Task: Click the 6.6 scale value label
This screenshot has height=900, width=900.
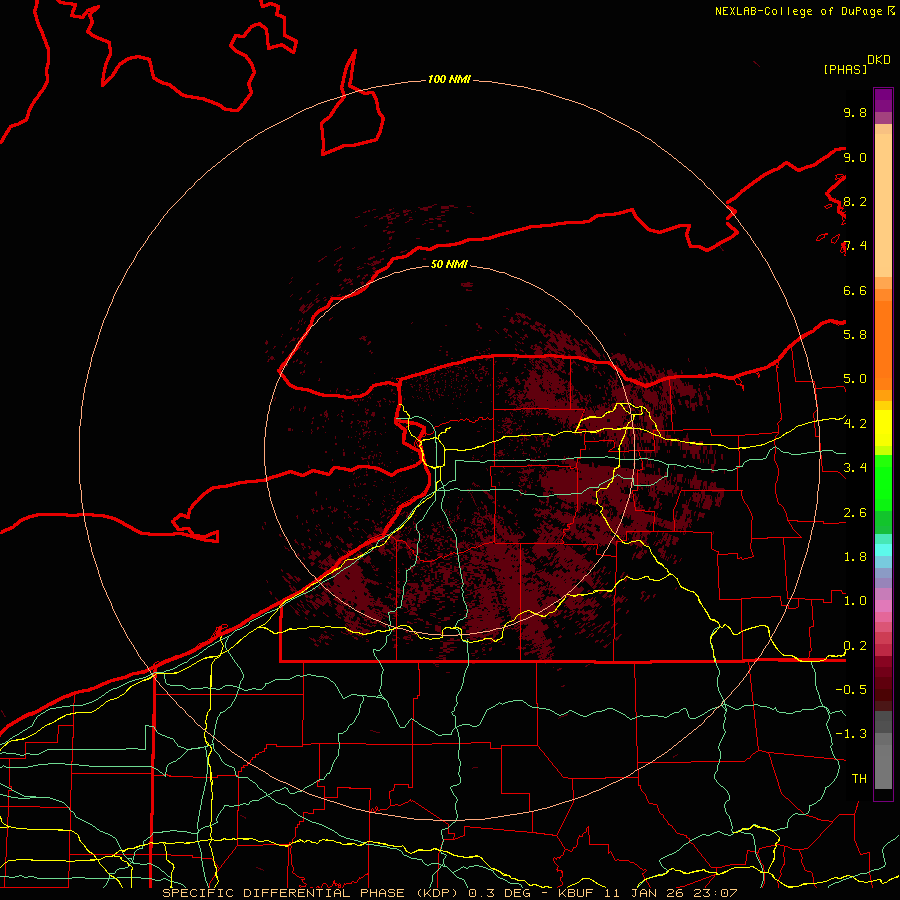Action: click(x=855, y=290)
